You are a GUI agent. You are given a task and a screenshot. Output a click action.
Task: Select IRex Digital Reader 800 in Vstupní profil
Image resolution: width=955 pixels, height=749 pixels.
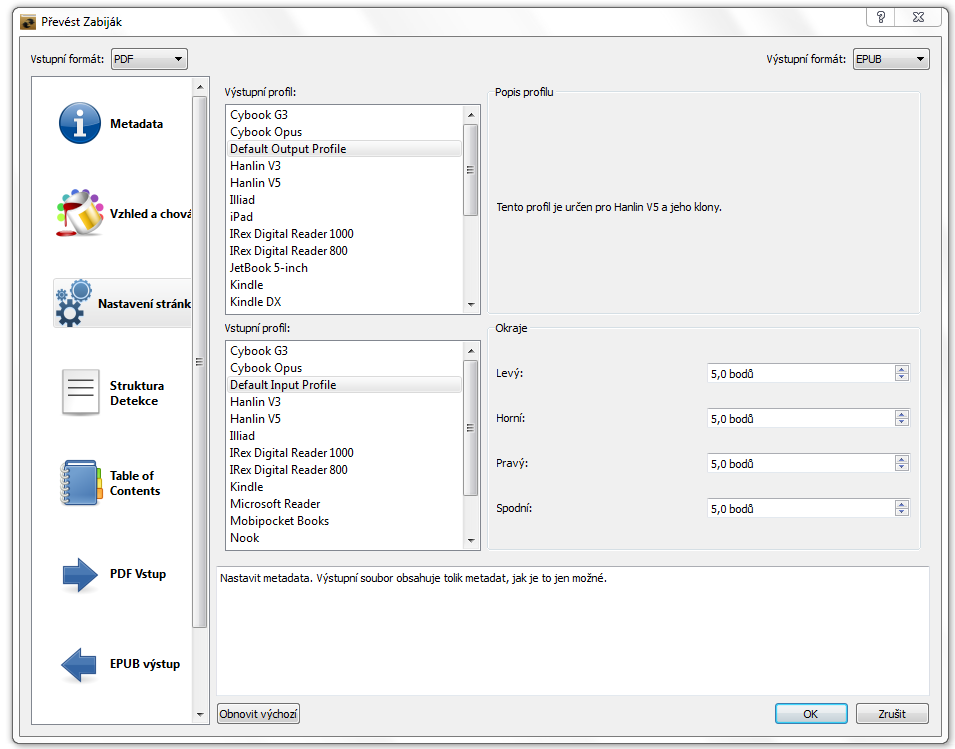(x=345, y=470)
